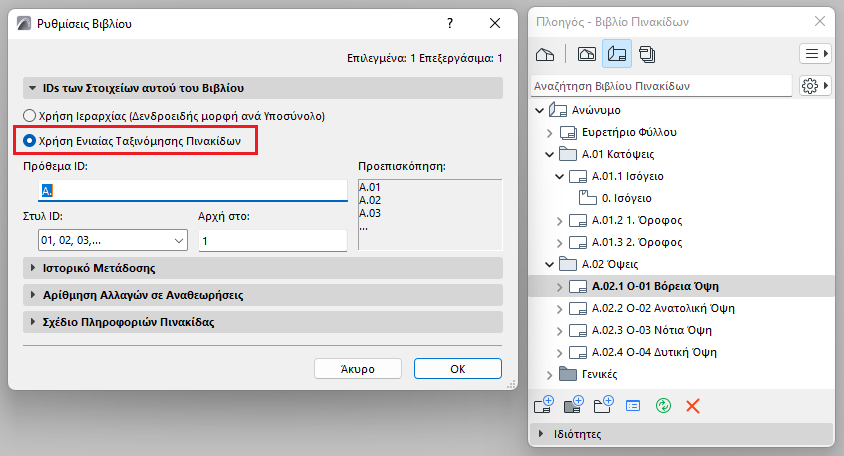Select the Layout Book icon in Navigator
Image resolution: width=844 pixels, height=456 pixels.
617,54
